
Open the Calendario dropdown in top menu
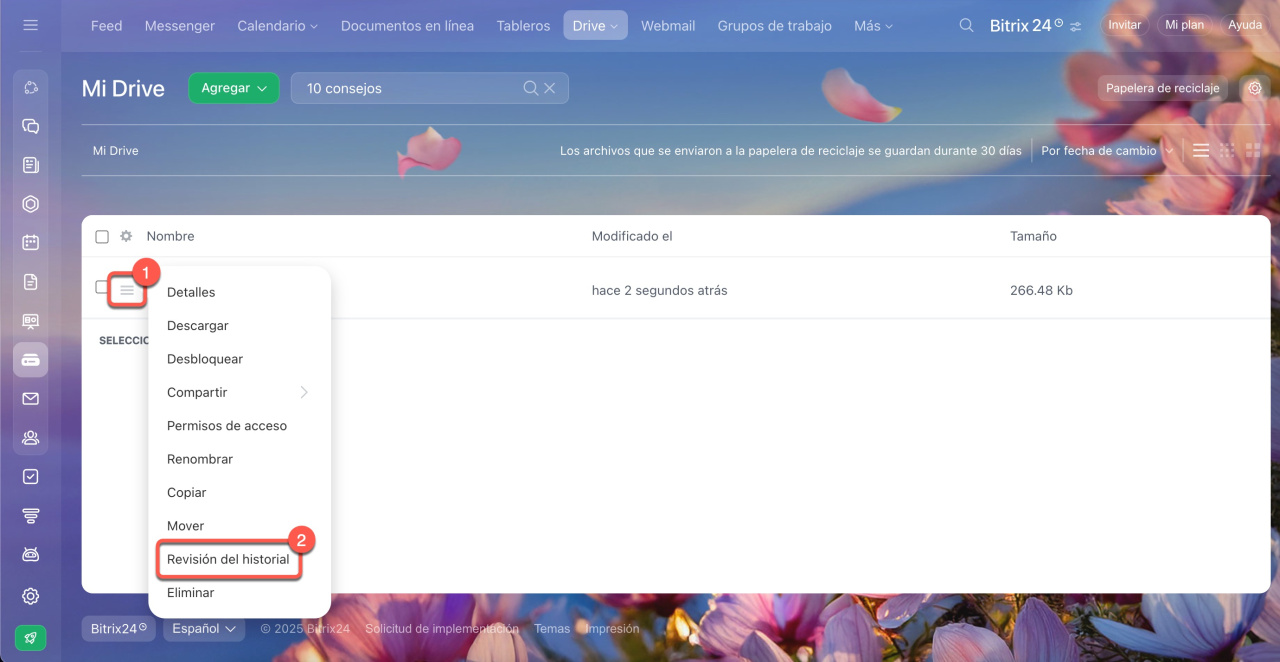[277, 26]
